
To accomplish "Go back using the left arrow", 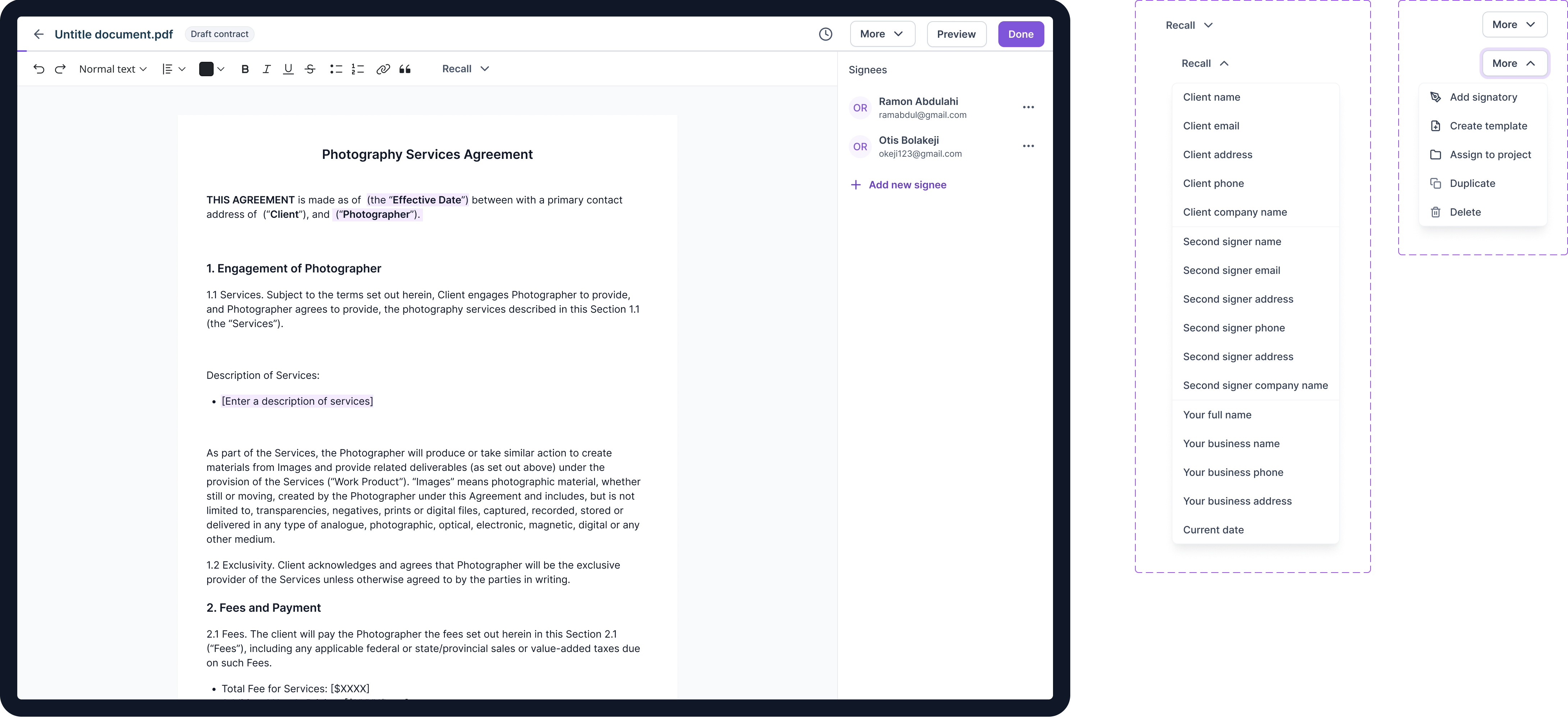I will point(38,34).
